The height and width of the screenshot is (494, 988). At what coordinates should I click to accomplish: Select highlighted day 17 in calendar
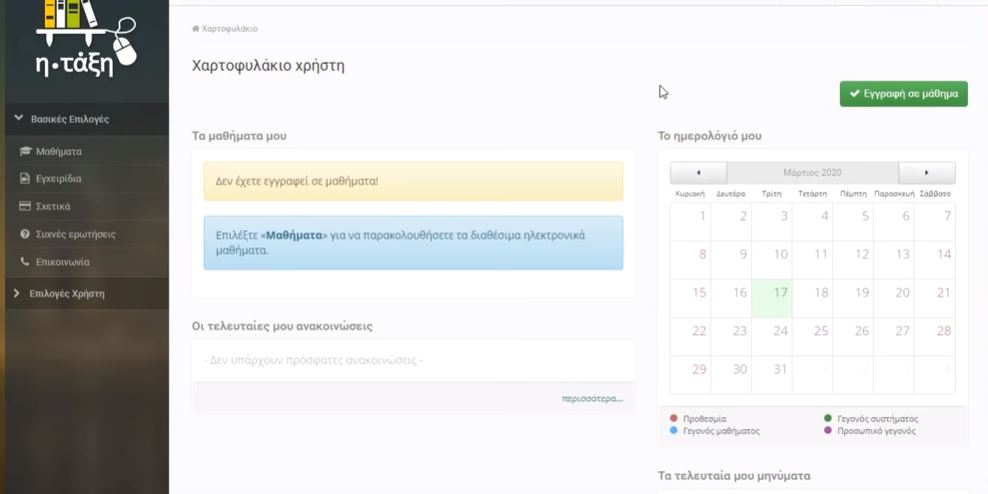(x=772, y=299)
